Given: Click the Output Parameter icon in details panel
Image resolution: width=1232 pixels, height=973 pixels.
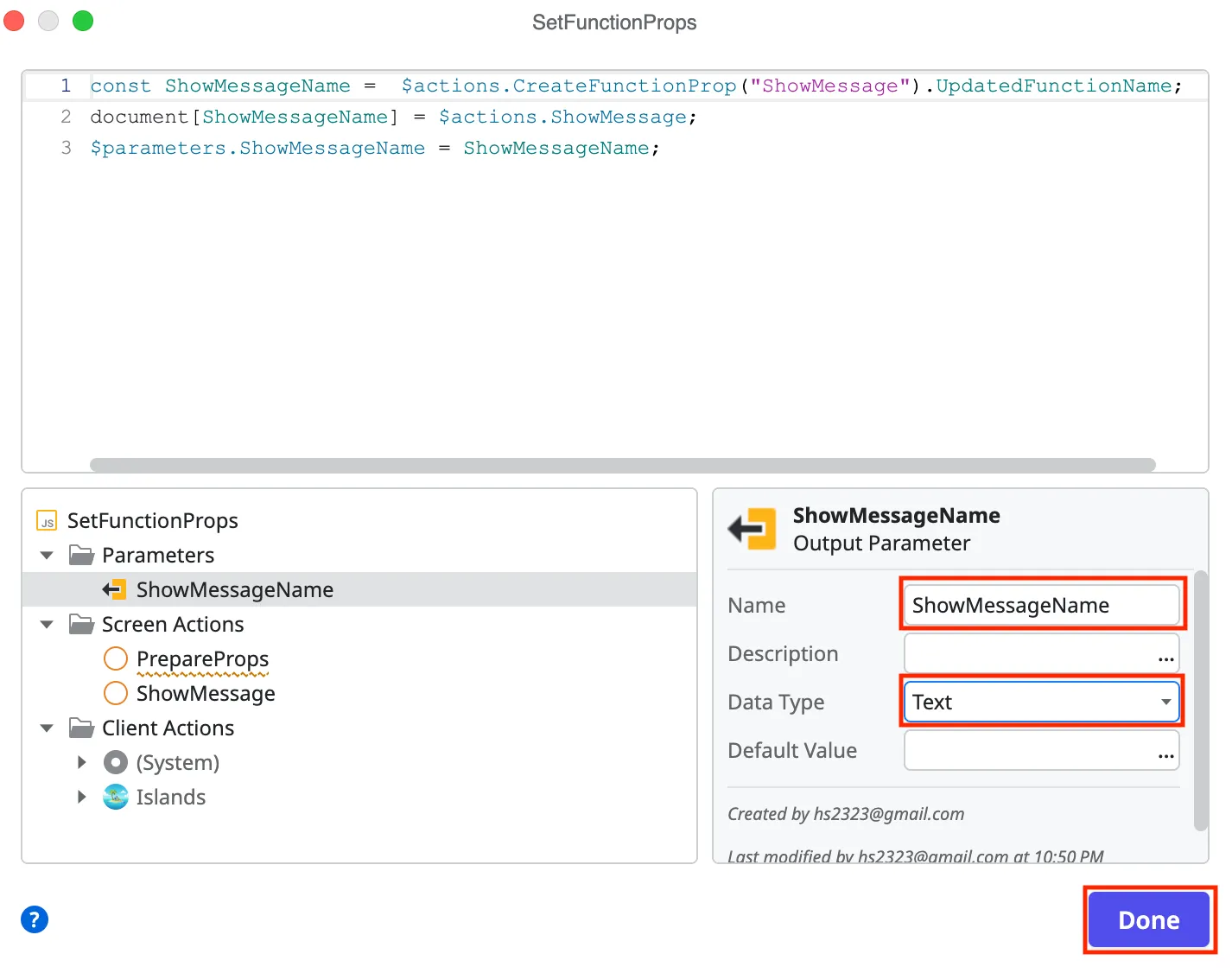Looking at the screenshot, I should (752, 529).
